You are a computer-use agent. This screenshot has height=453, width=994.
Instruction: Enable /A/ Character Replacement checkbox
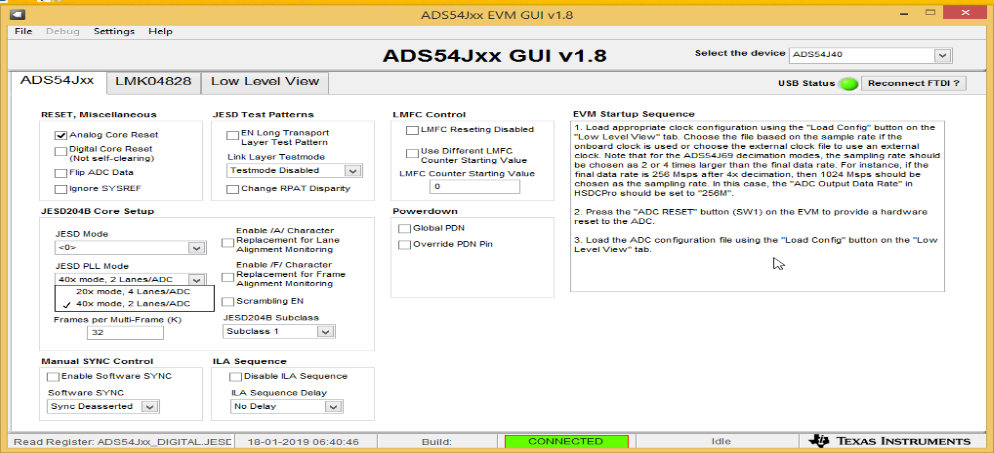pyautogui.click(x=227, y=243)
